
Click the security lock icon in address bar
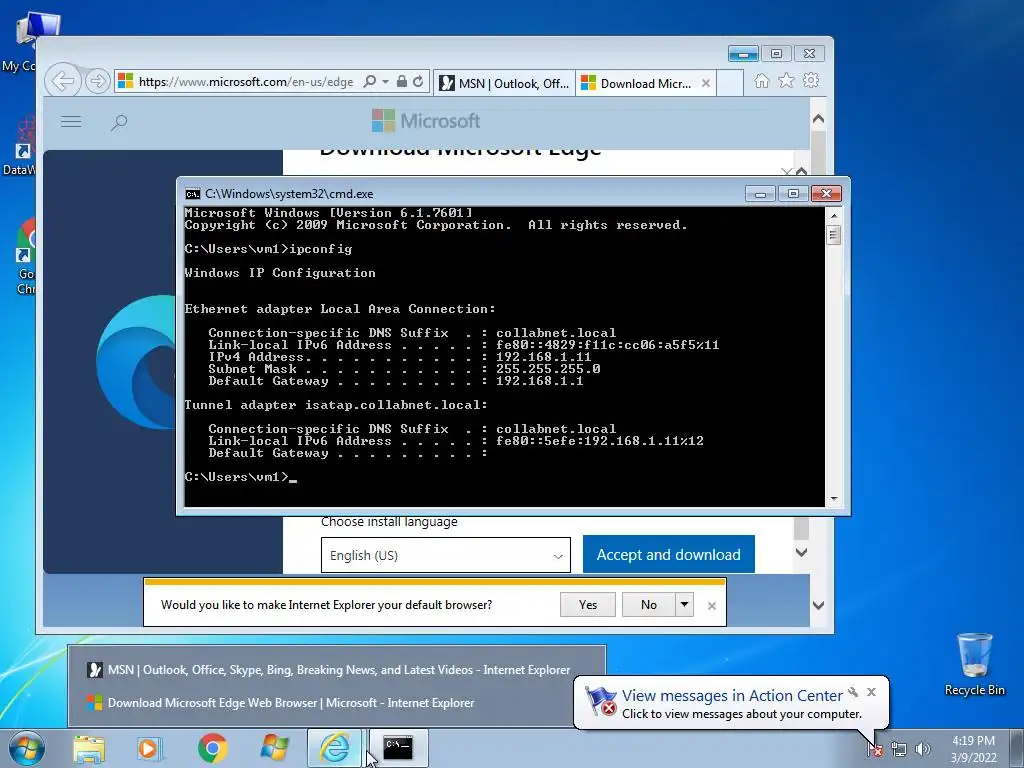pyautogui.click(x=402, y=82)
